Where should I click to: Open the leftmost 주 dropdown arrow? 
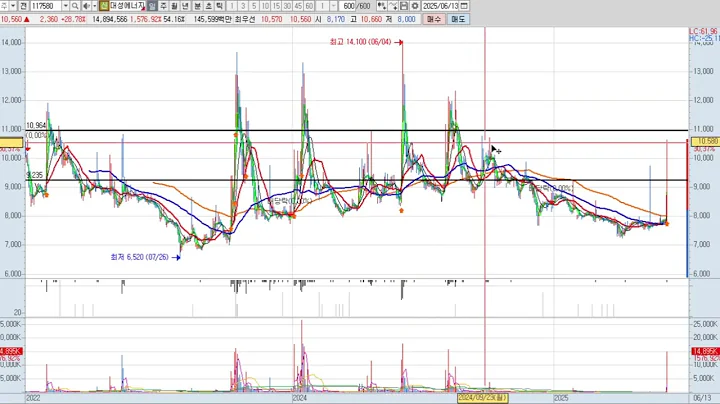pos(13,6)
